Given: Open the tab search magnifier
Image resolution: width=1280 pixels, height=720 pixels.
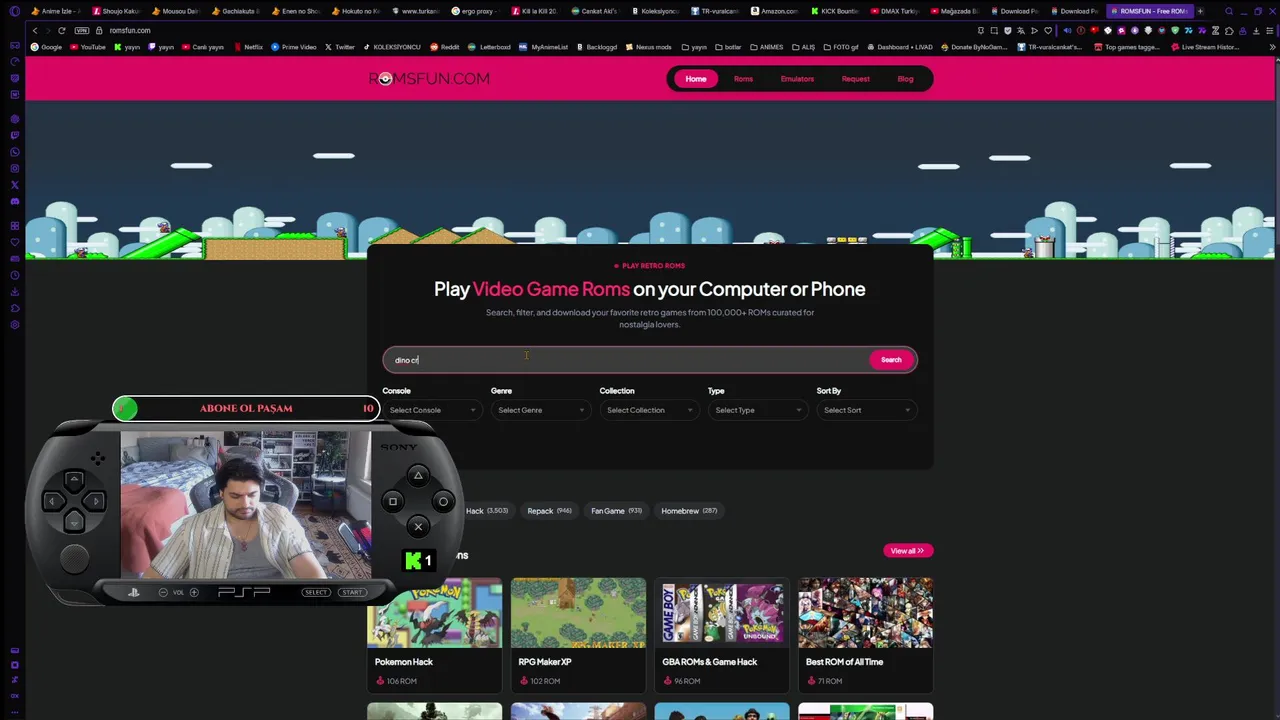Looking at the screenshot, I should (1229, 11).
